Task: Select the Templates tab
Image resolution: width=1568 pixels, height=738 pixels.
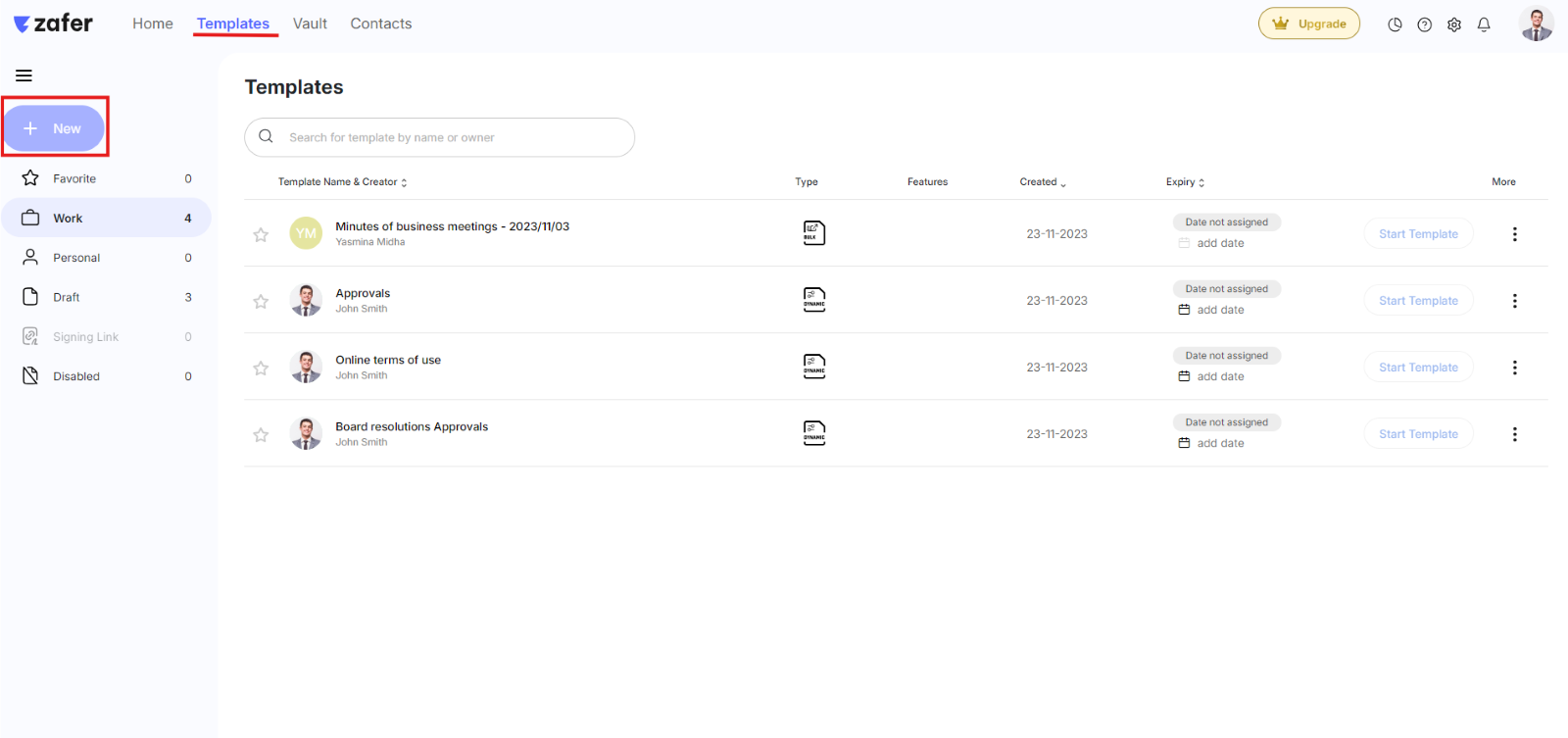Action: pyautogui.click(x=233, y=24)
